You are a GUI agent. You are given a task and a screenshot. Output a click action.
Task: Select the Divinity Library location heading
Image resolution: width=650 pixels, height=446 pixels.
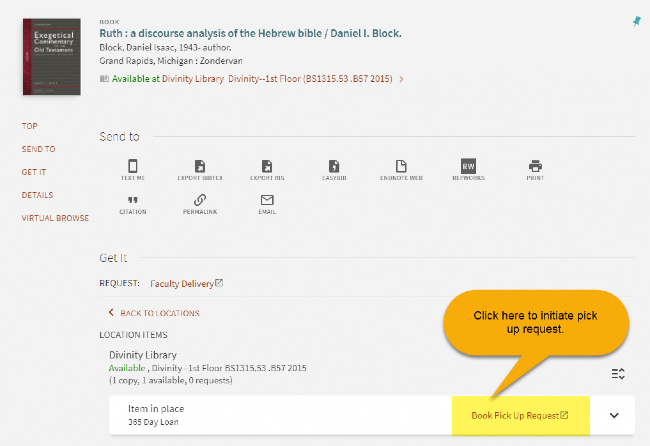(143, 355)
